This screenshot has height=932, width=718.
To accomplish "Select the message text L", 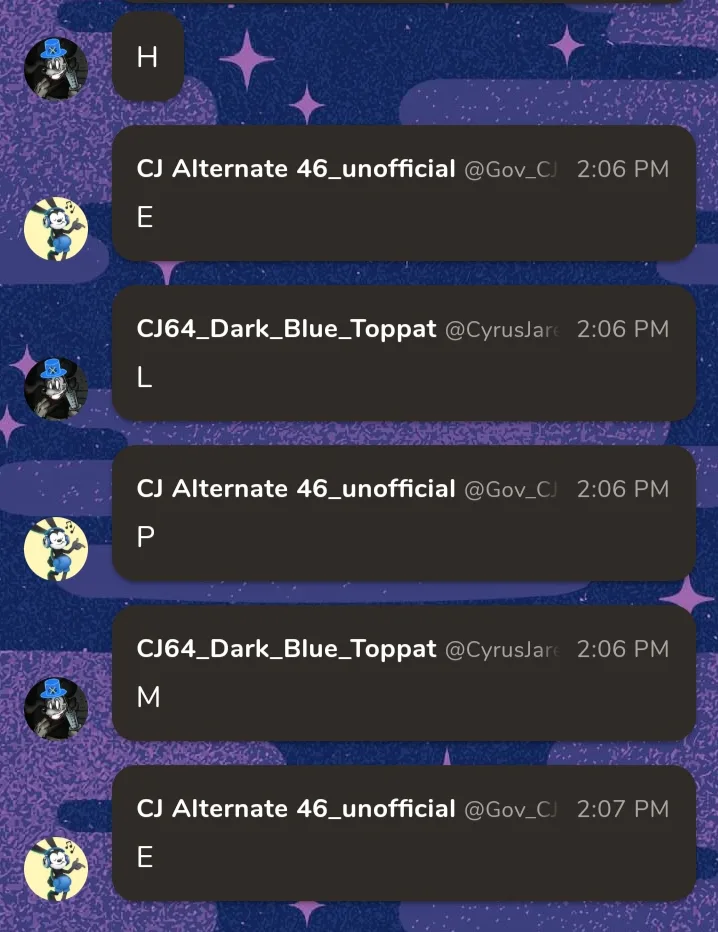I will (x=144, y=377).
